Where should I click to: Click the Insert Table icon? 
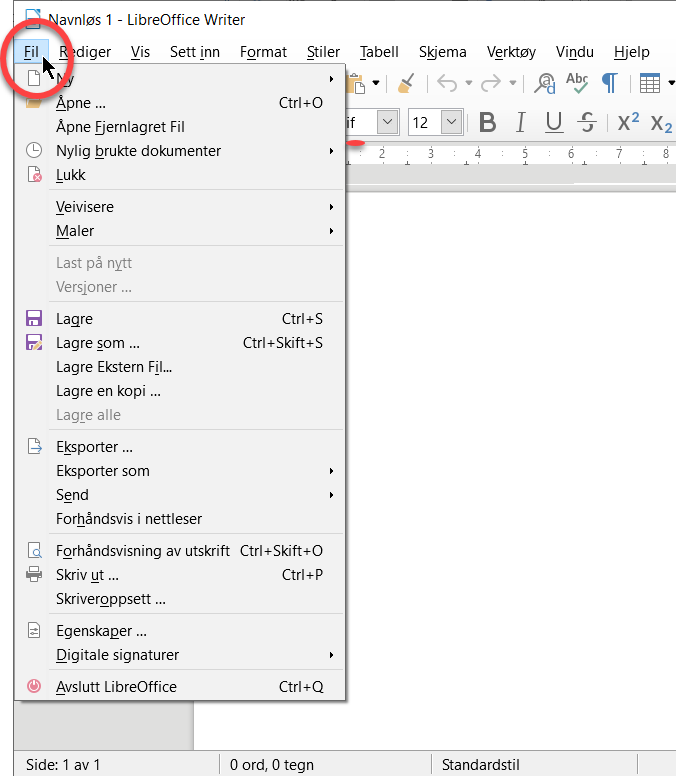click(650, 83)
